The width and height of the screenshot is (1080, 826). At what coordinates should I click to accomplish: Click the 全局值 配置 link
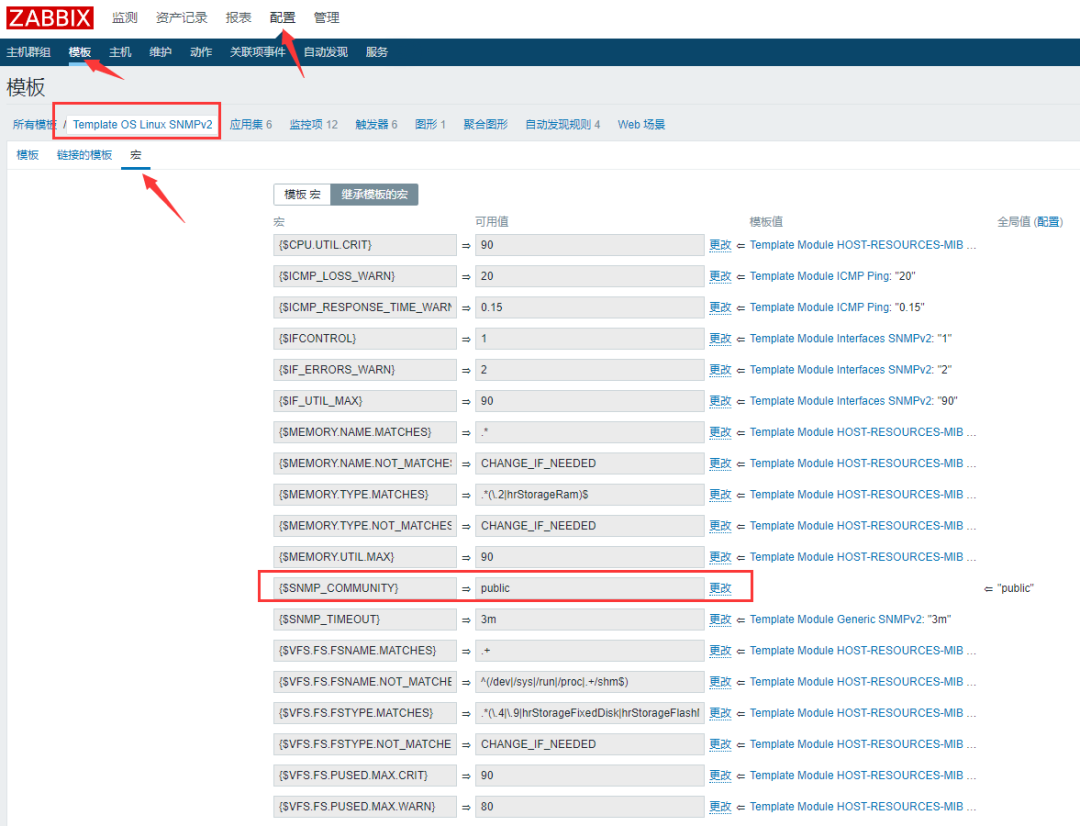point(1049,222)
